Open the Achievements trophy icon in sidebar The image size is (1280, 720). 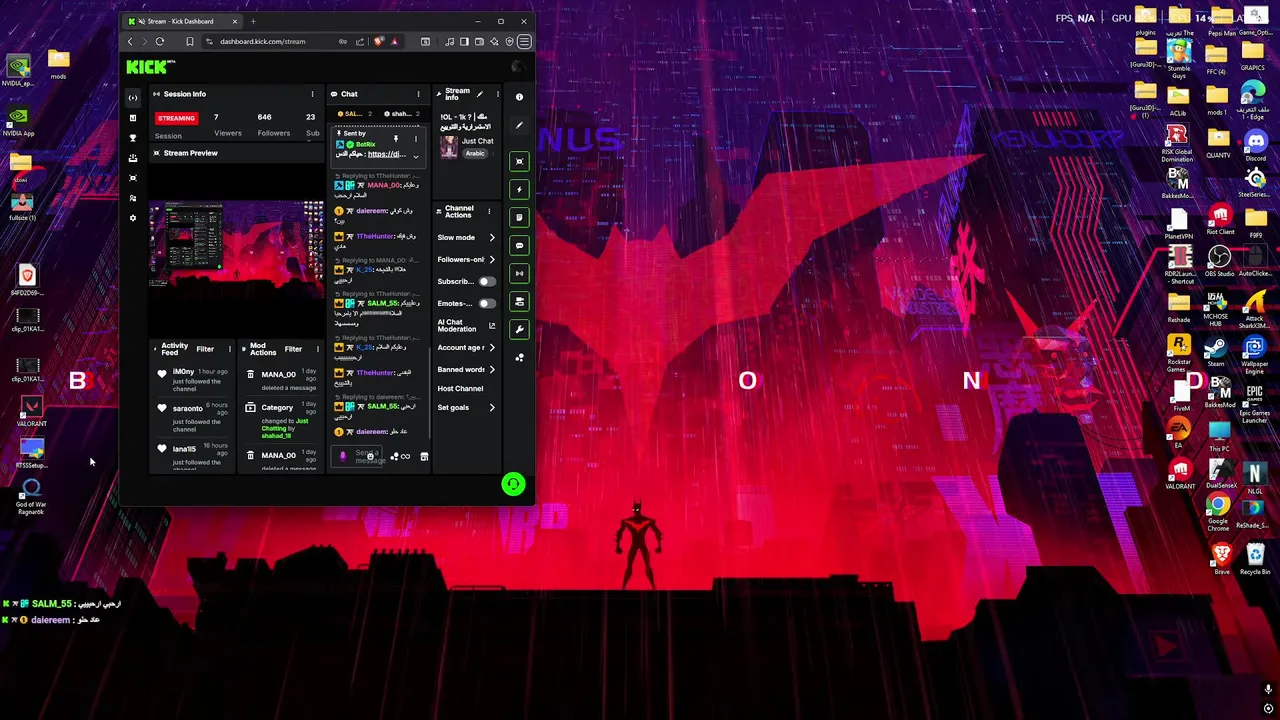click(132, 137)
